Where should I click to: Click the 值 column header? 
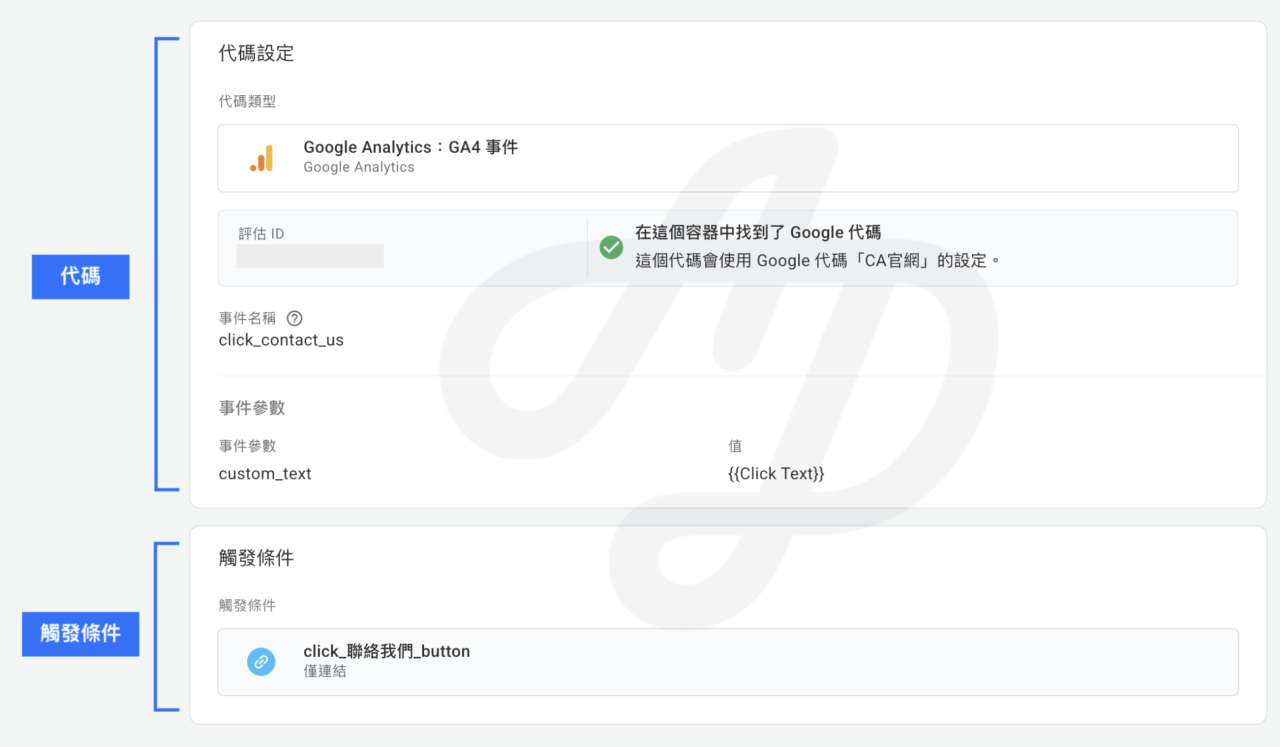point(735,446)
